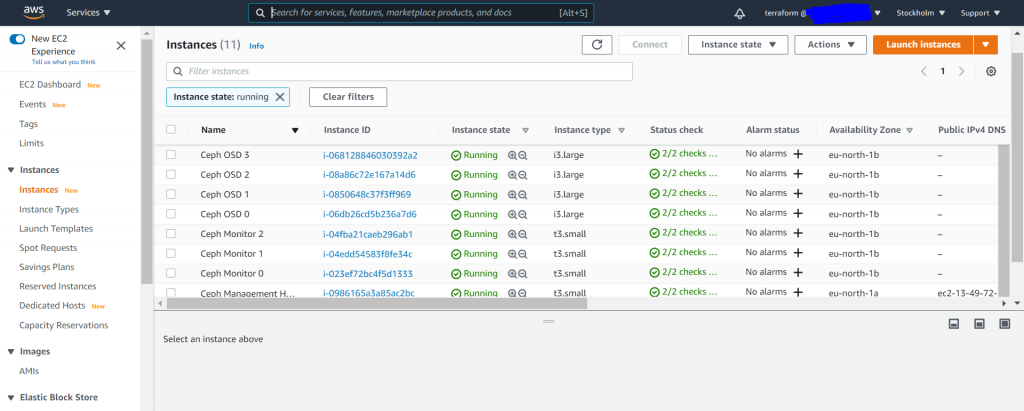Go to previous page arrow
The image size is (1024, 411).
(923, 71)
